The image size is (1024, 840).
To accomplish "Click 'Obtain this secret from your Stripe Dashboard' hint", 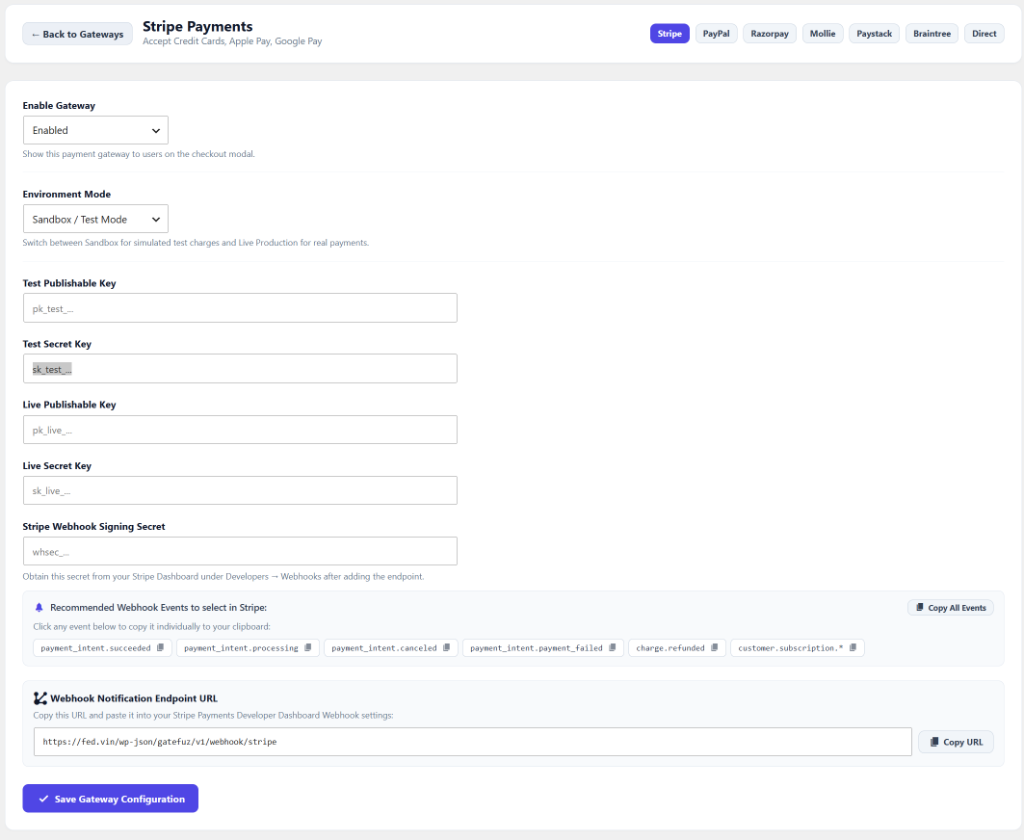I will point(223,577).
